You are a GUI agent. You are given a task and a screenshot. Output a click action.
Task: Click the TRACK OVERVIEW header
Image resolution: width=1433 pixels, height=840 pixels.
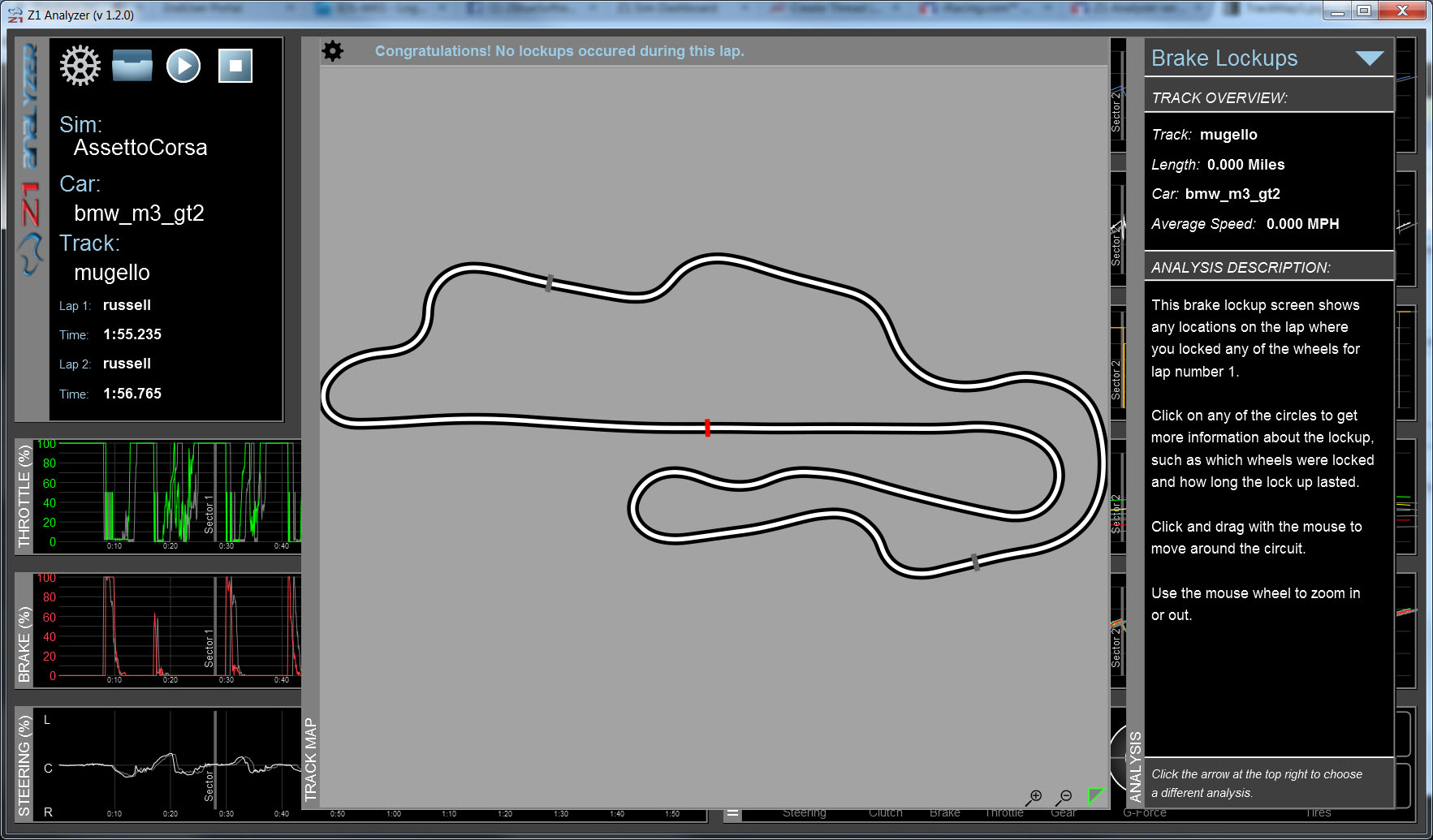[x=1219, y=98]
